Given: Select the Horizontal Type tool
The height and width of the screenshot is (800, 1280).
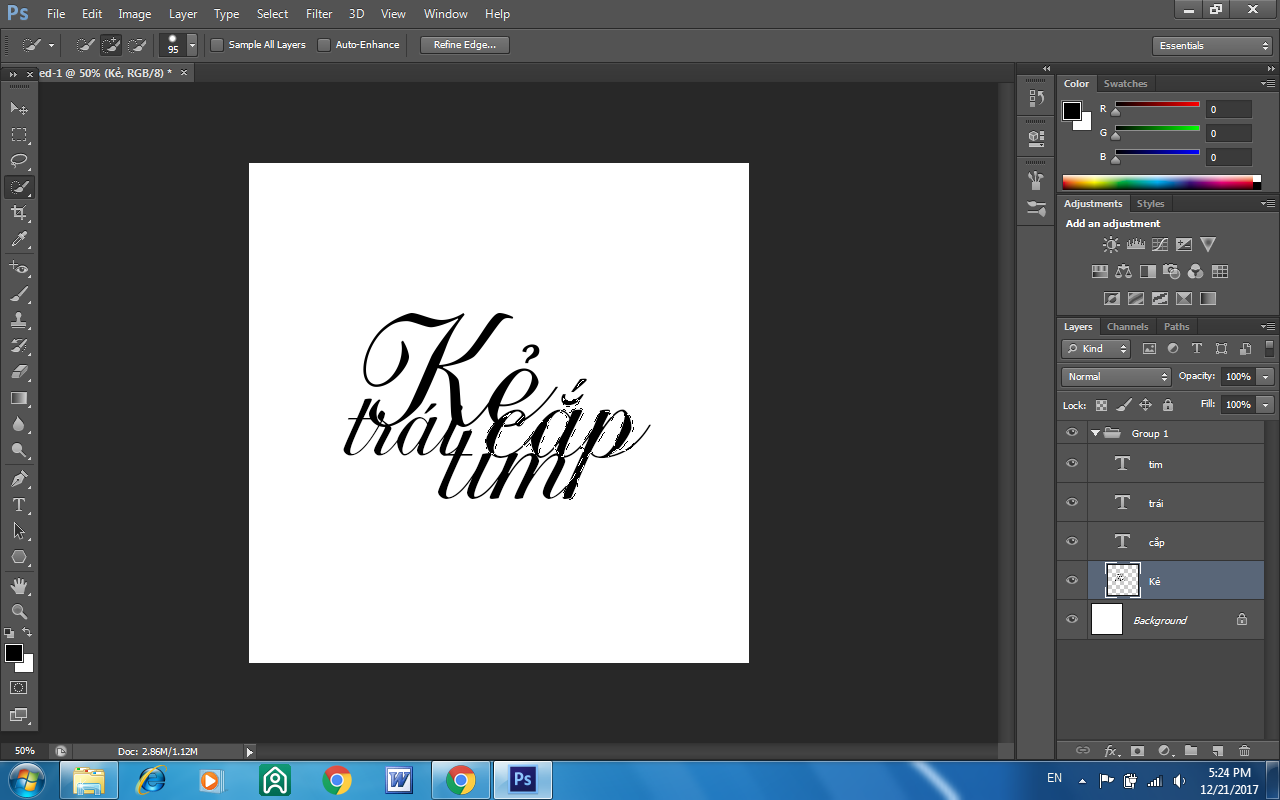Looking at the screenshot, I should [x=19, y=505].
